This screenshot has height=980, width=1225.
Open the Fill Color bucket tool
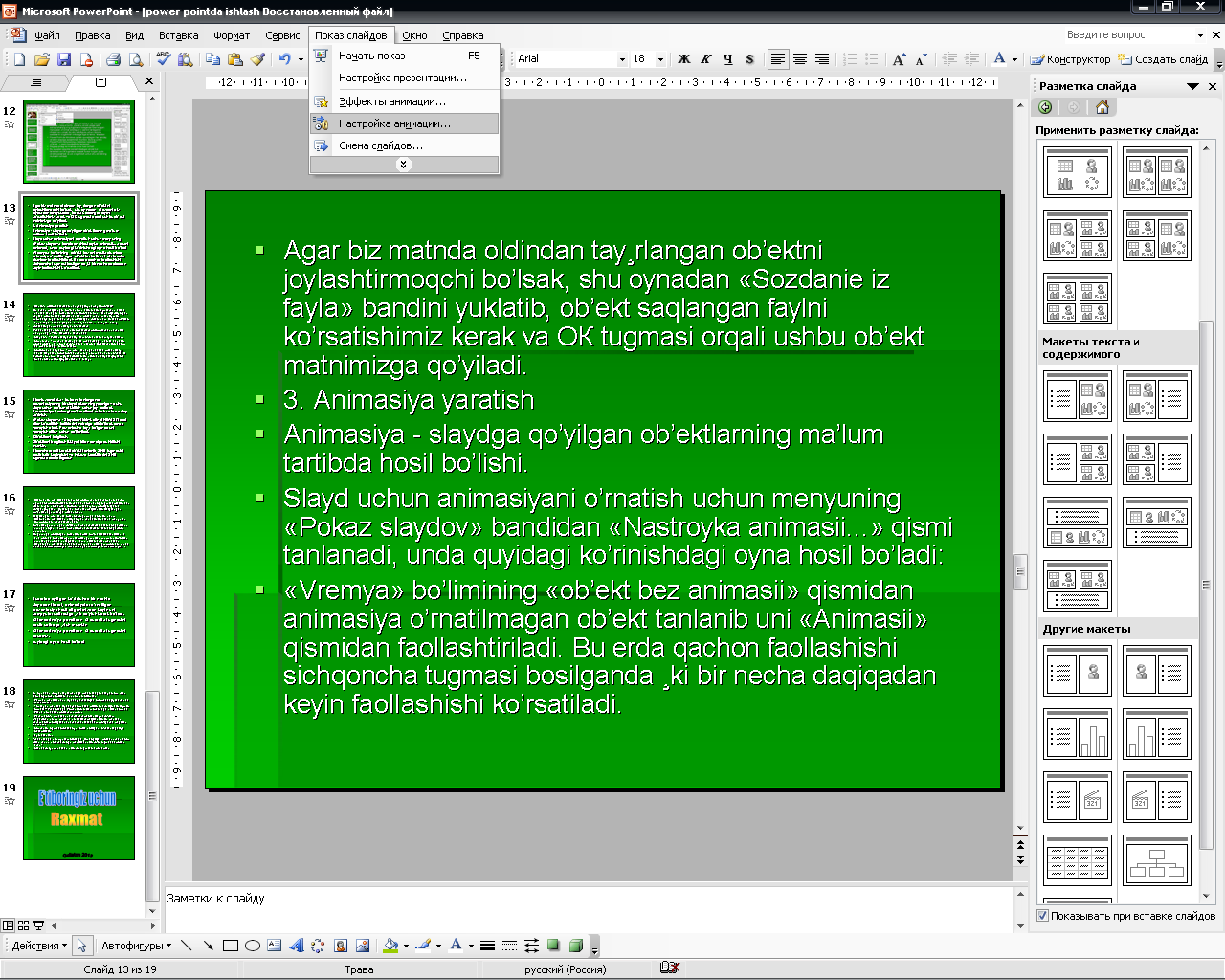pos(390,946)
